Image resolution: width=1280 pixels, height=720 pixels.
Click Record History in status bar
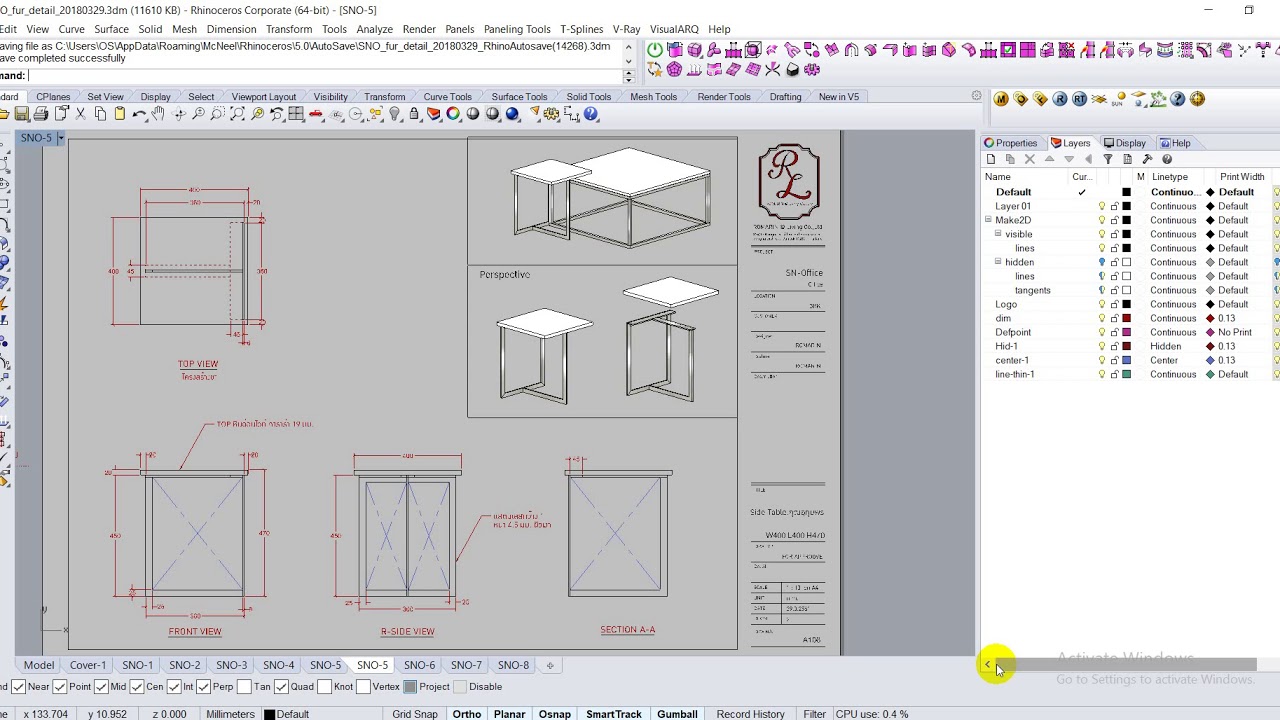tap(750, 714)
